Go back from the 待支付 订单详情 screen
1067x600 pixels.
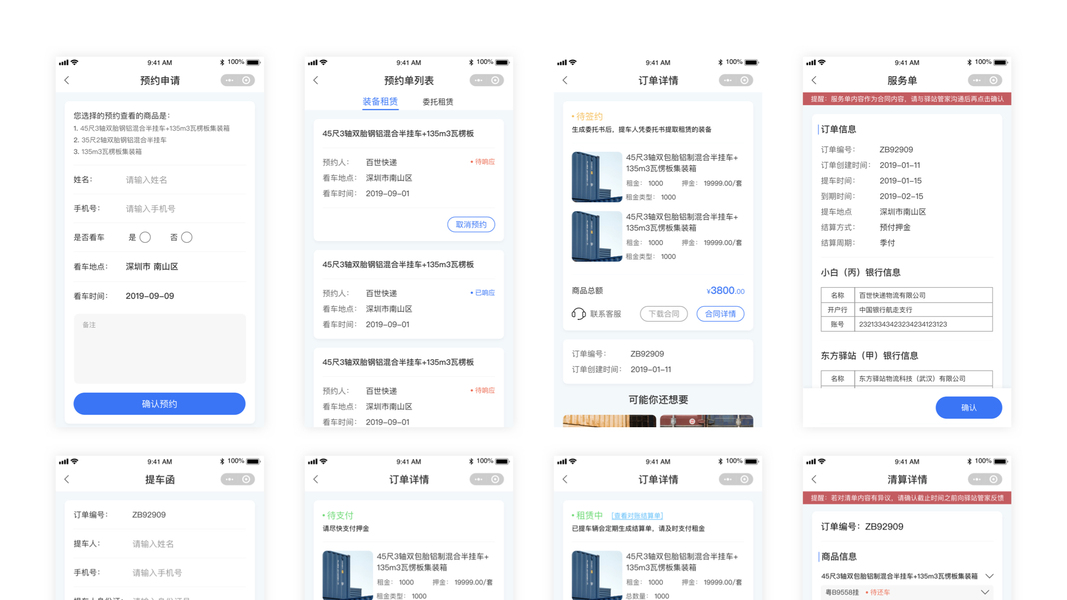point(316,480)
